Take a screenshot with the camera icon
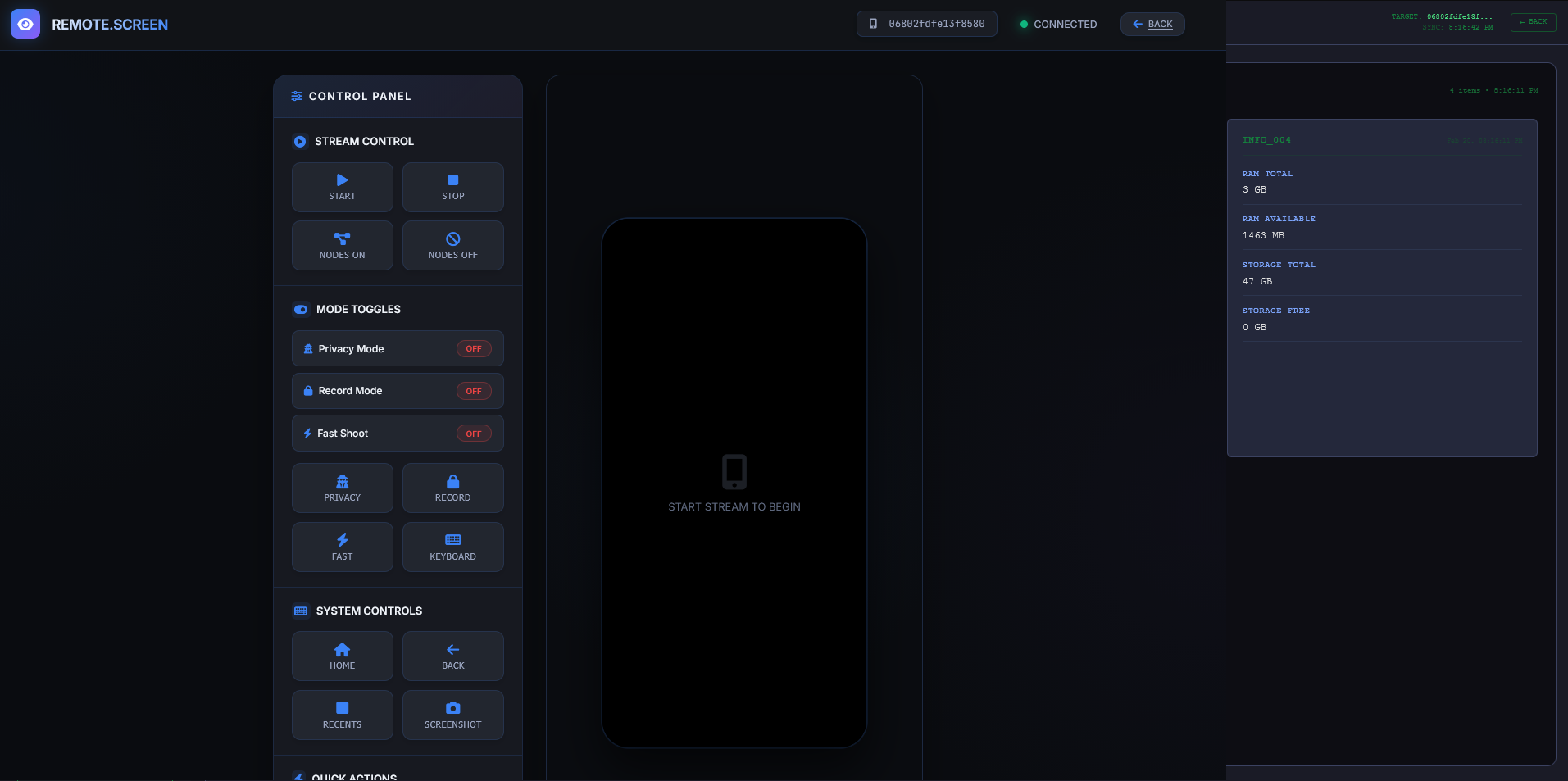Screen dimensions: 1568x781 pos(452,715)
